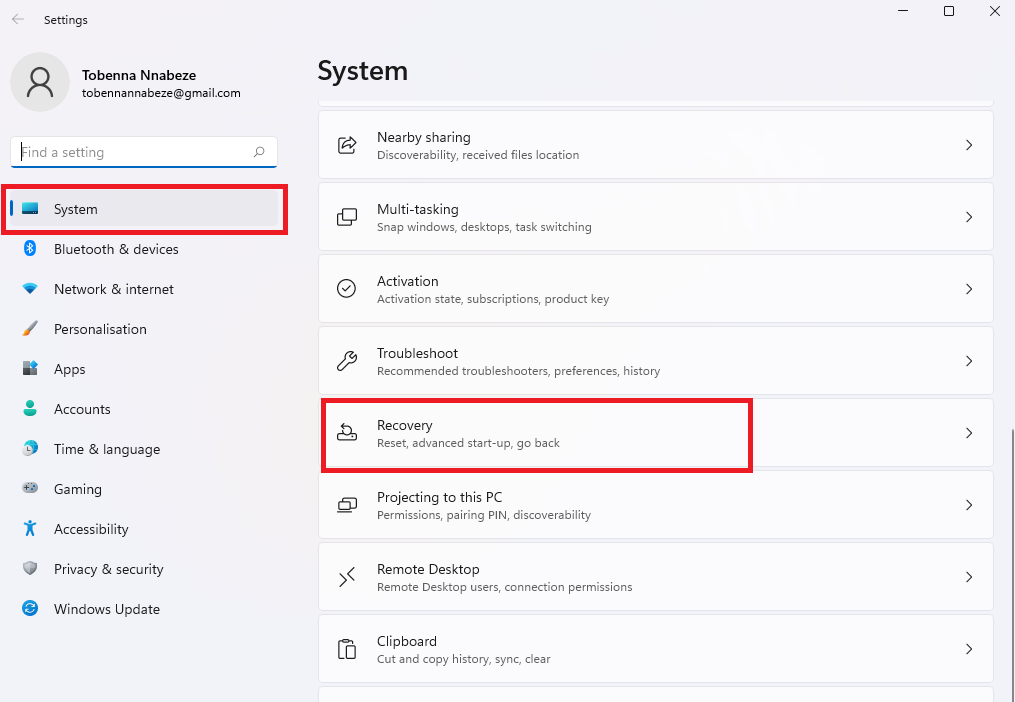
Task: Click the Nearby sharing icon
Action: [x=347, y=145]
